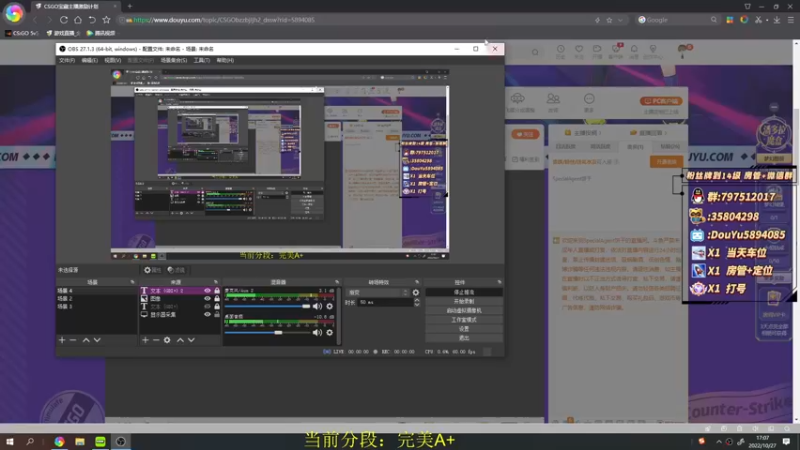Click the Exit button in OBS controls
Viewport: 800px width, 450px height.
[464, 338]
